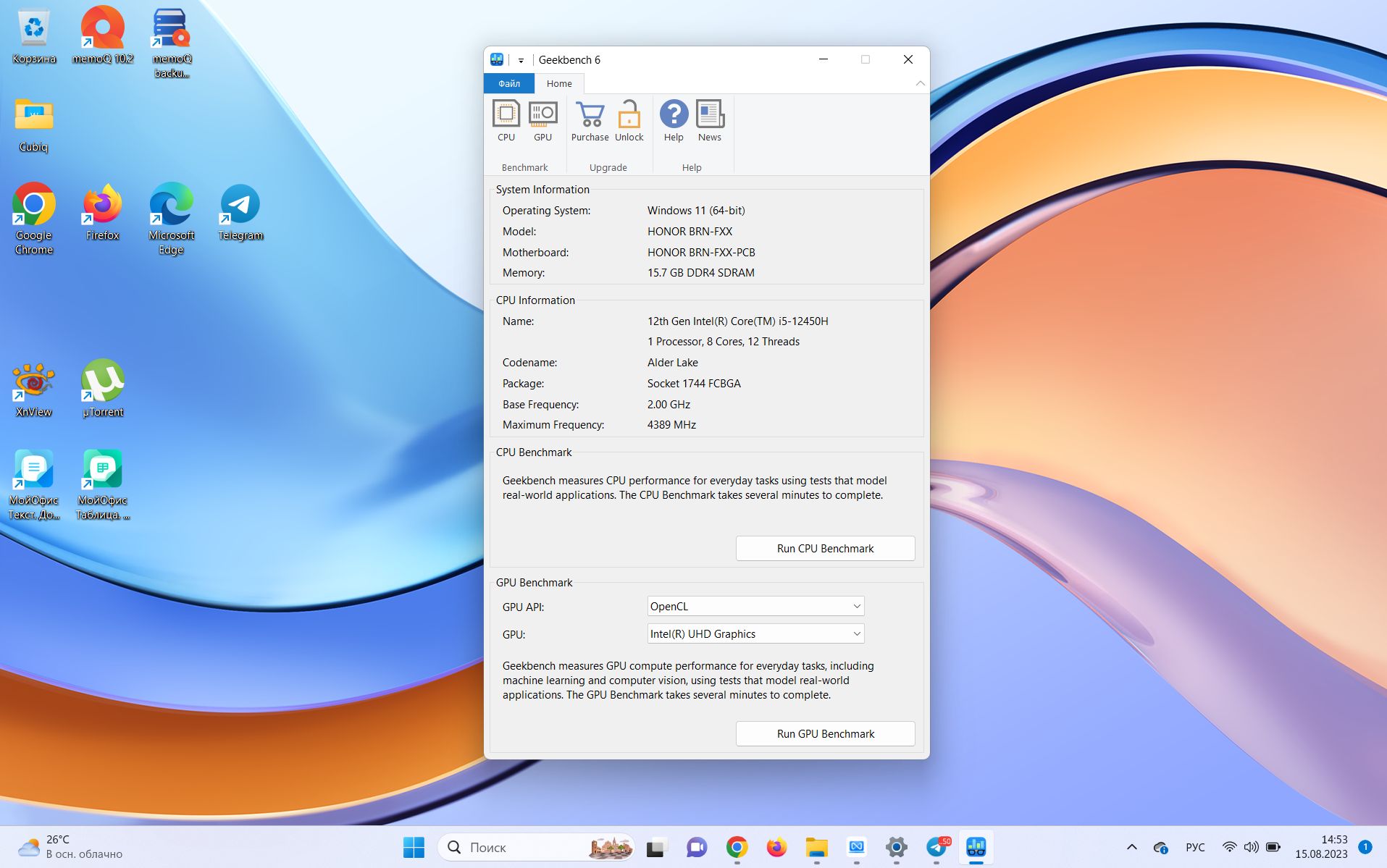The height and width of the screenshot is (868, 1387).
Task: Select the µTorrent desktop shortcut
Action: (x=103, y=389)
